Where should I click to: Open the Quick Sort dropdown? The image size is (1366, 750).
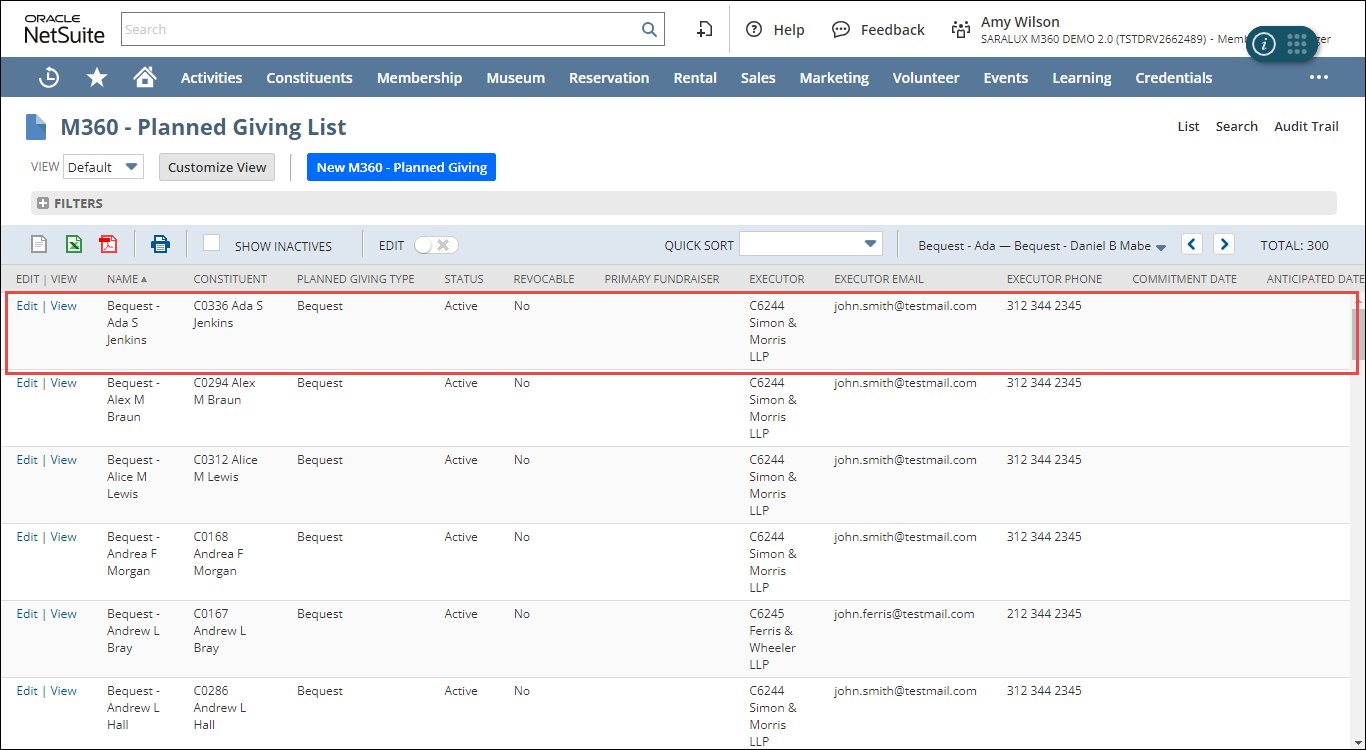point(810,244)
